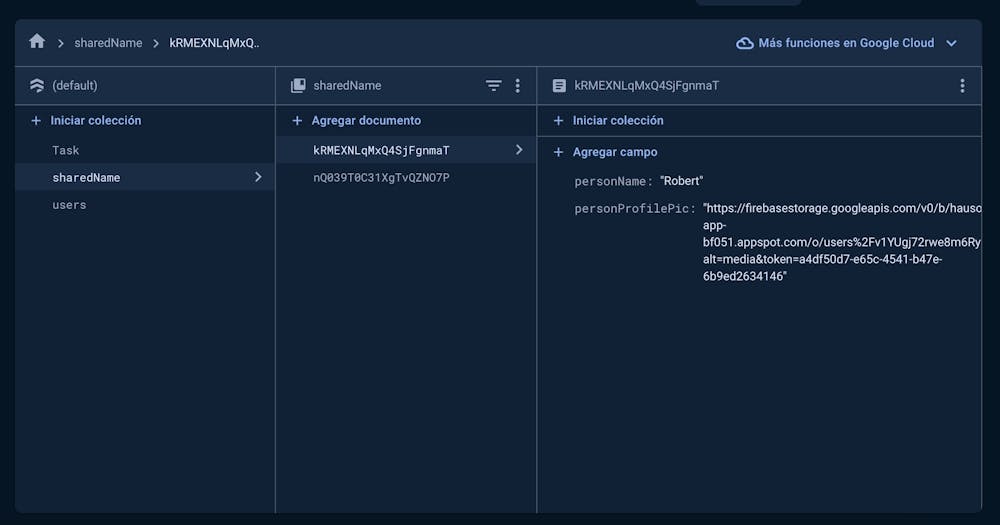Viewport: 1000px width, 525px height.
Task: Select the Task collection
Action: tap(66, 150)
